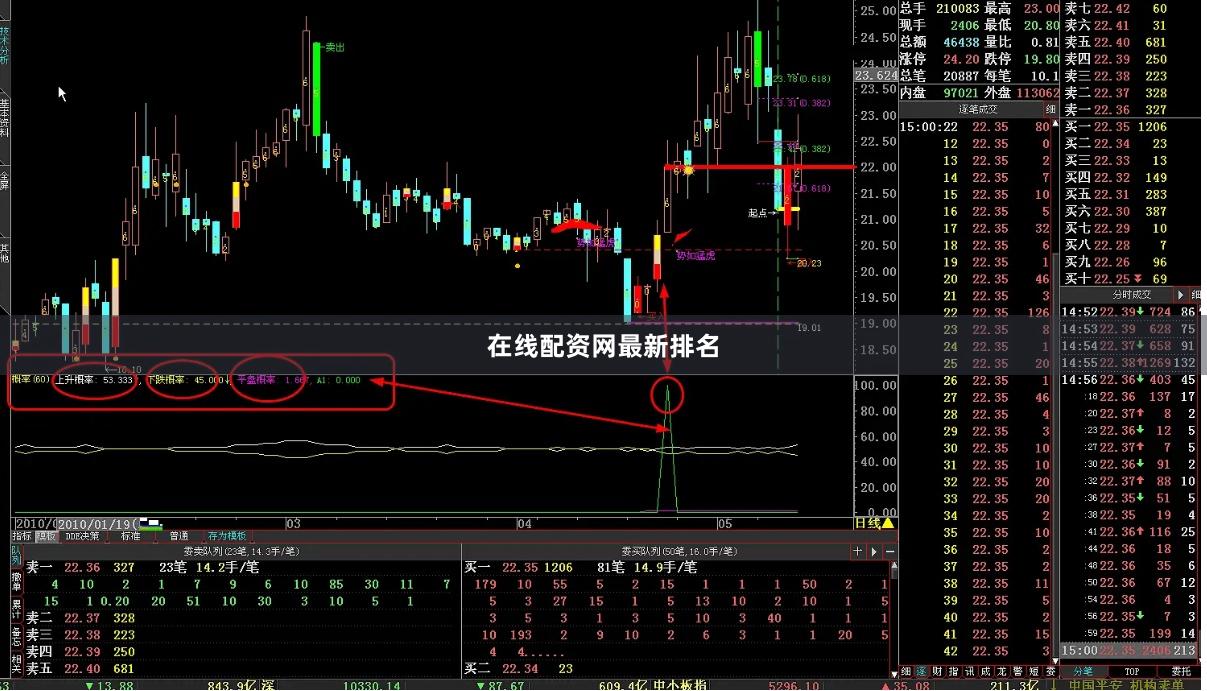Click the minus icon in 委买队列 header
Viewport: 1207px width, 691px height.
888,551
